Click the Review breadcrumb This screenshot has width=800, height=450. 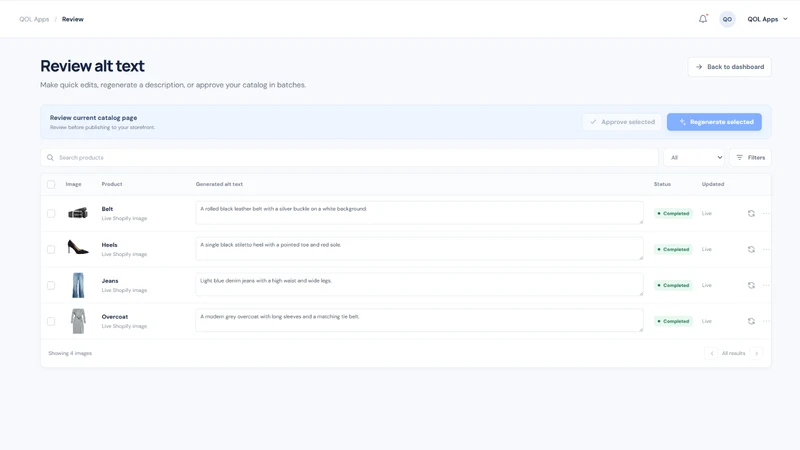[72, 19]
